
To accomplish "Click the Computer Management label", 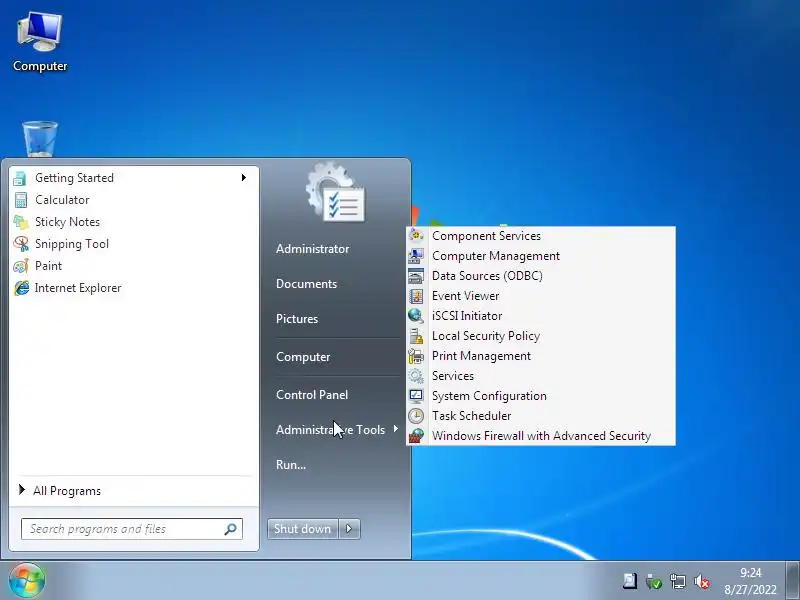I will tap(496, 256).
